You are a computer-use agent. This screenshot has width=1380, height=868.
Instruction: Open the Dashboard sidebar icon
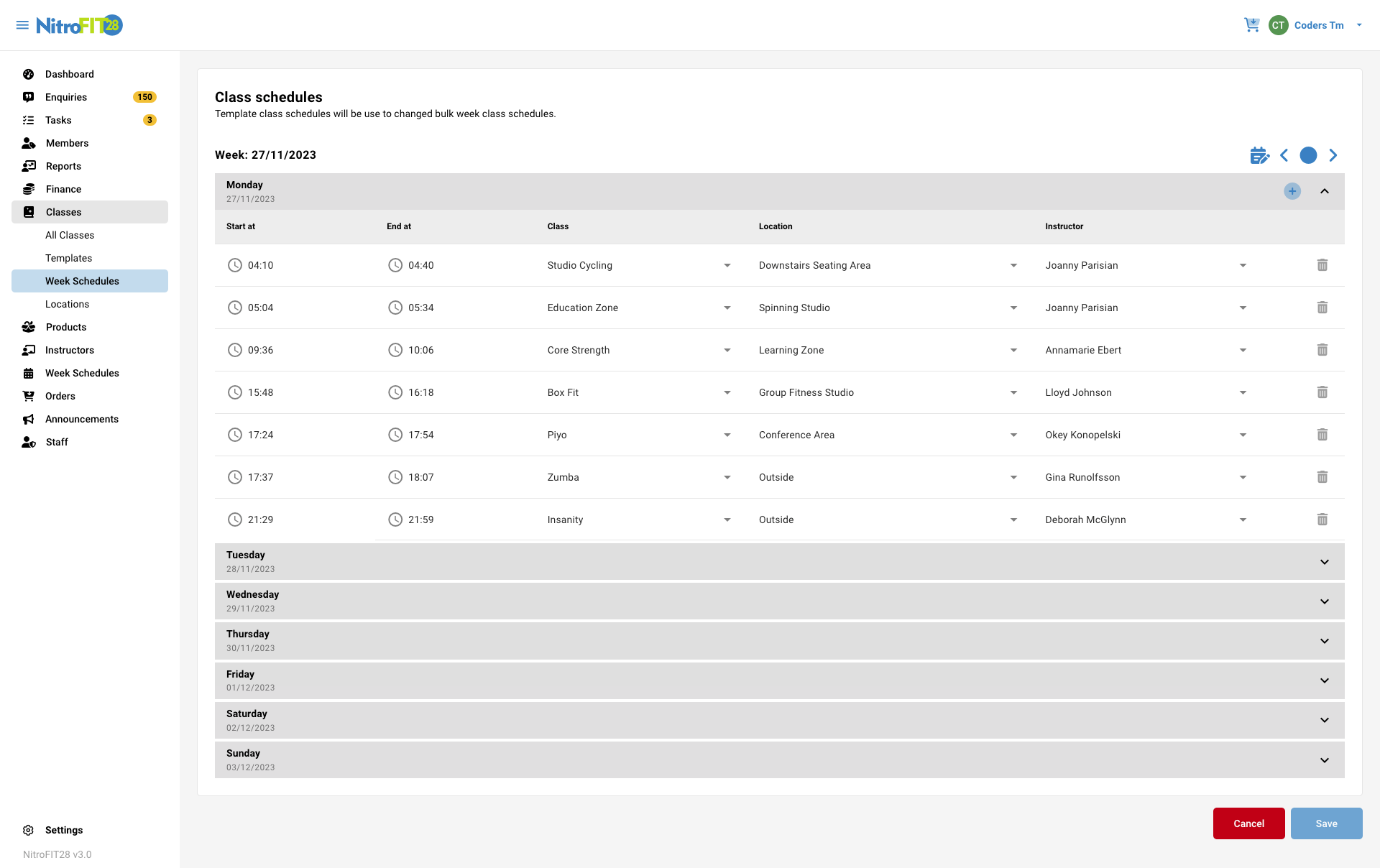click(28, 74)
